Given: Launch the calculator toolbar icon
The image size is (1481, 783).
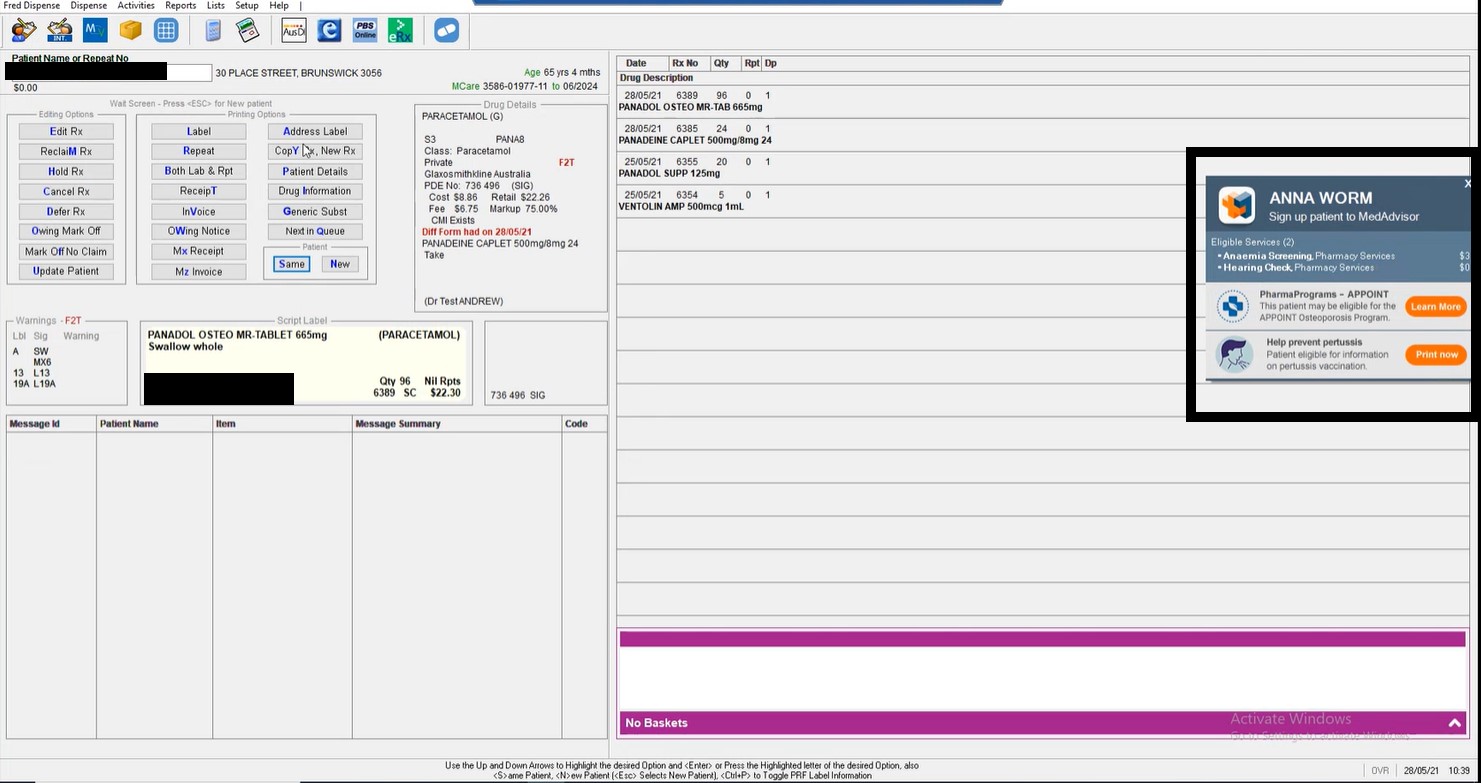Looking at the screenshot, I should click(213, 30).
